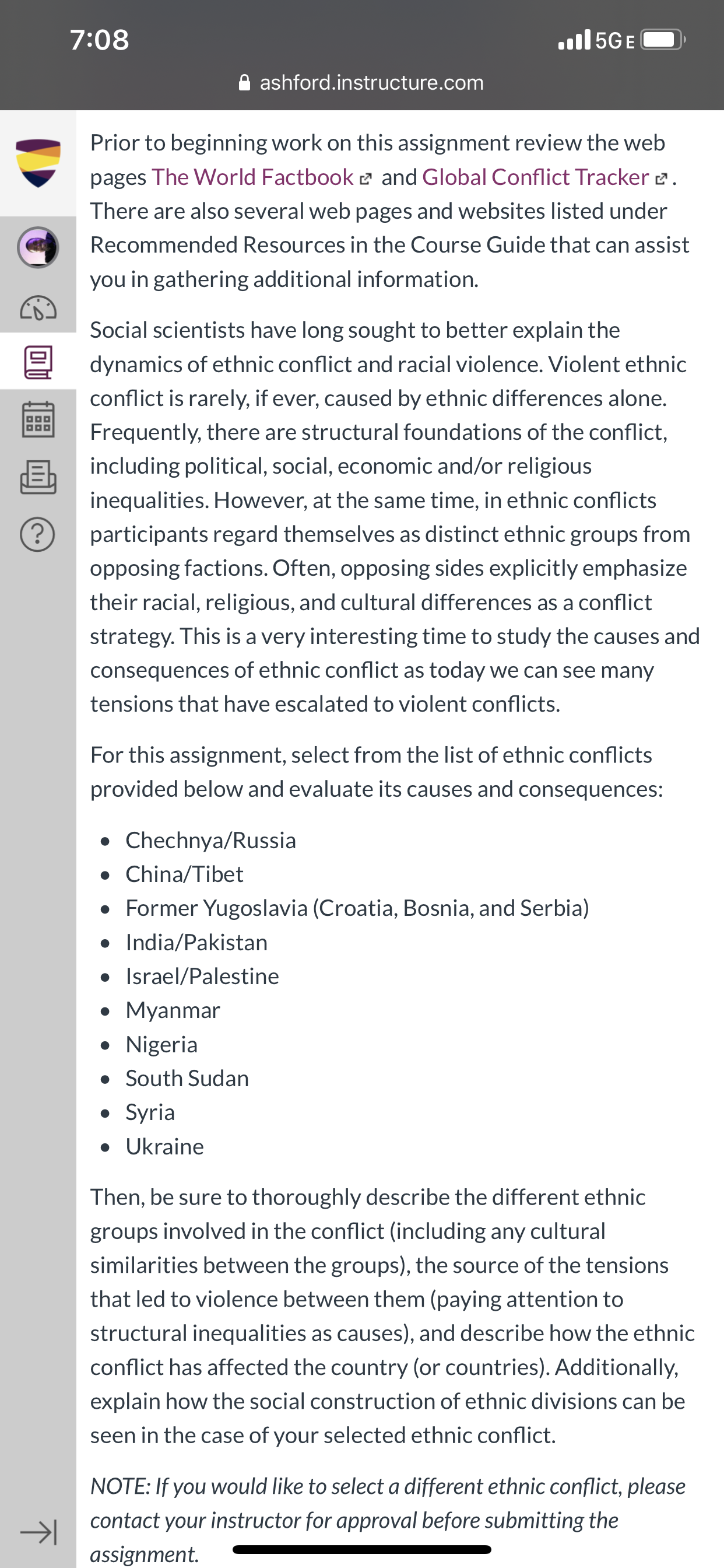Viewport: 724px width, 1568px height.
Task: Tap the lock icon in address bar
Action: tap(245, 82)
